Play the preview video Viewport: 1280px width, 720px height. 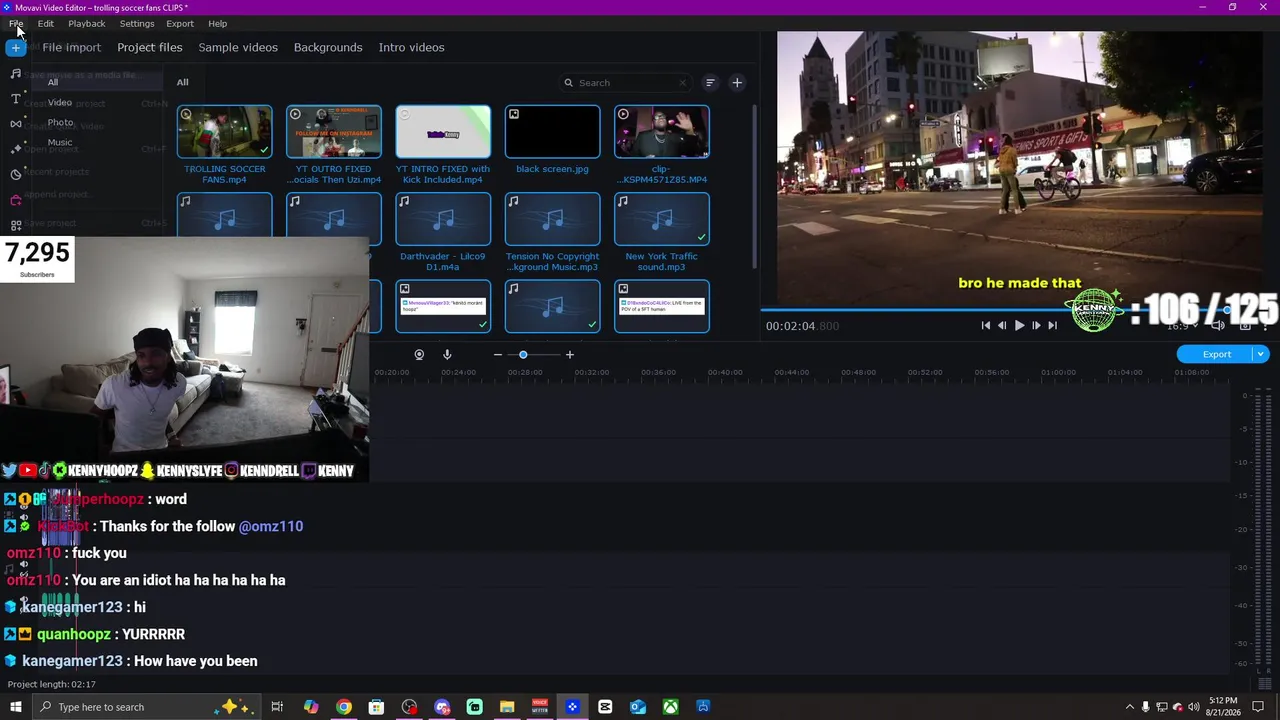[1019, 325]
